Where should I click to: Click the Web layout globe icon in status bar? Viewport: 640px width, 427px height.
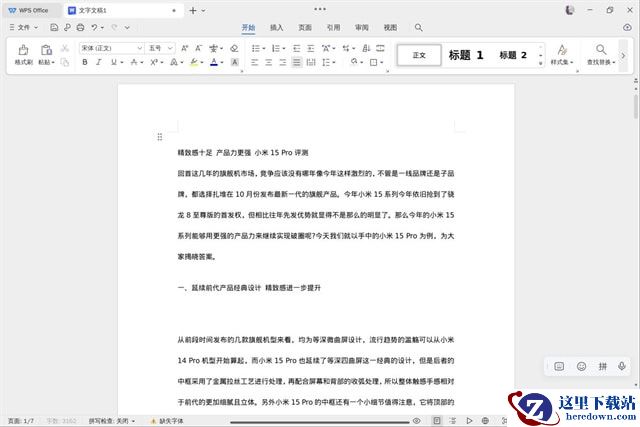pos(485,420)
